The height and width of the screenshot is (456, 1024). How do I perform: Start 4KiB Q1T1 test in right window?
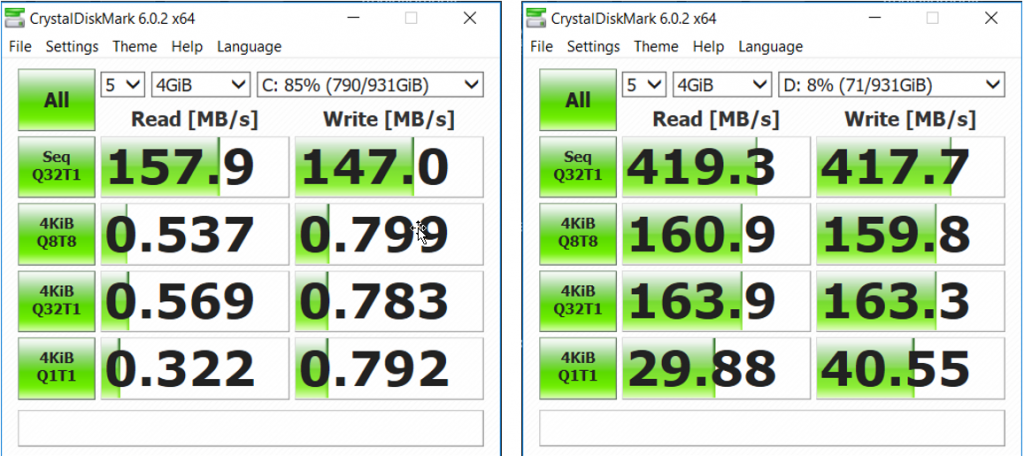pyautogui.click(x=578, y=368)
